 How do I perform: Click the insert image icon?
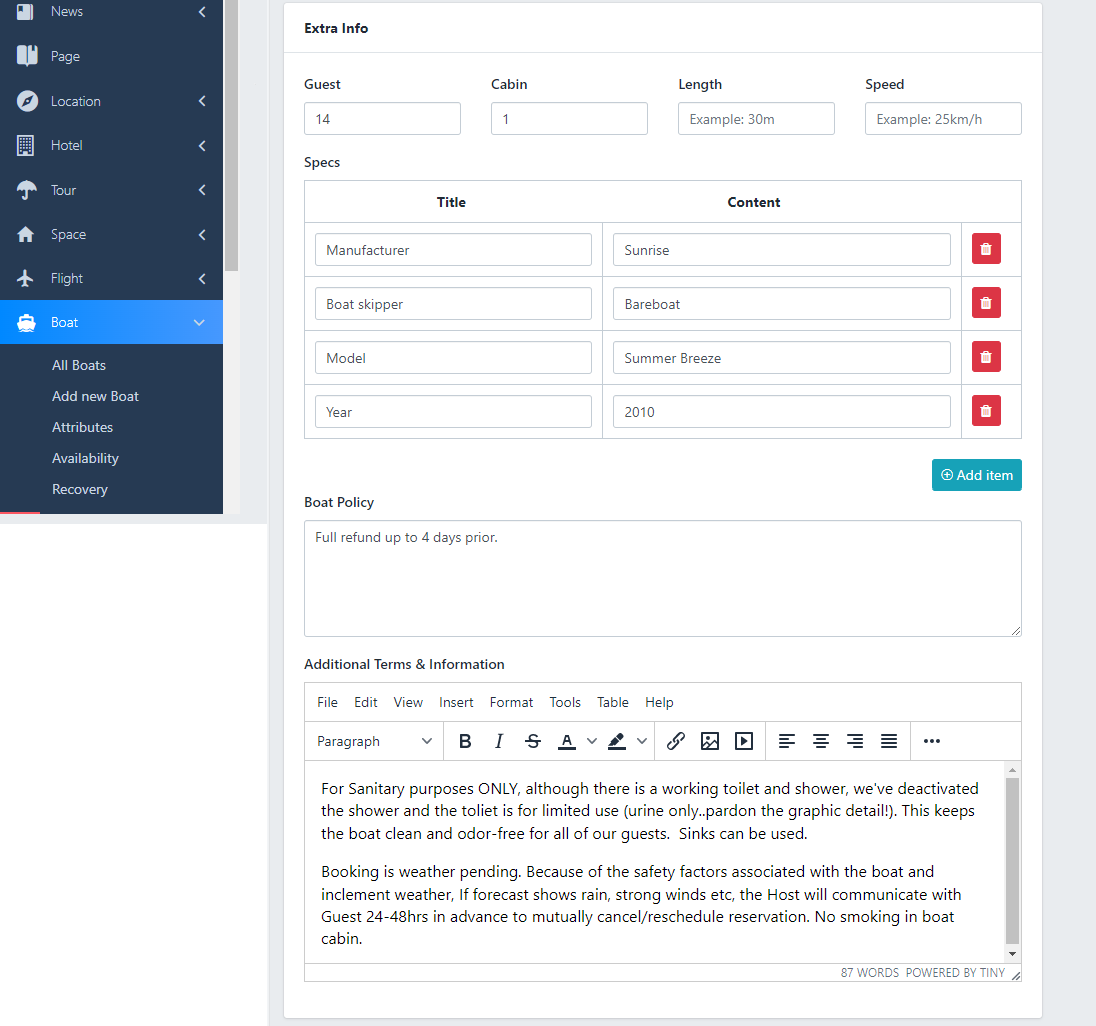pos(710,741)
